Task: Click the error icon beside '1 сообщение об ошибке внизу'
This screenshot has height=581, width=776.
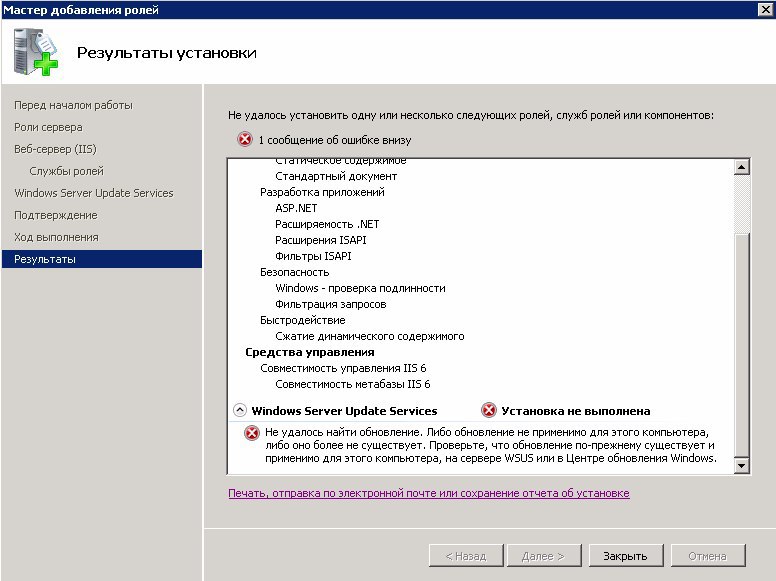Action: pos(244,140)
